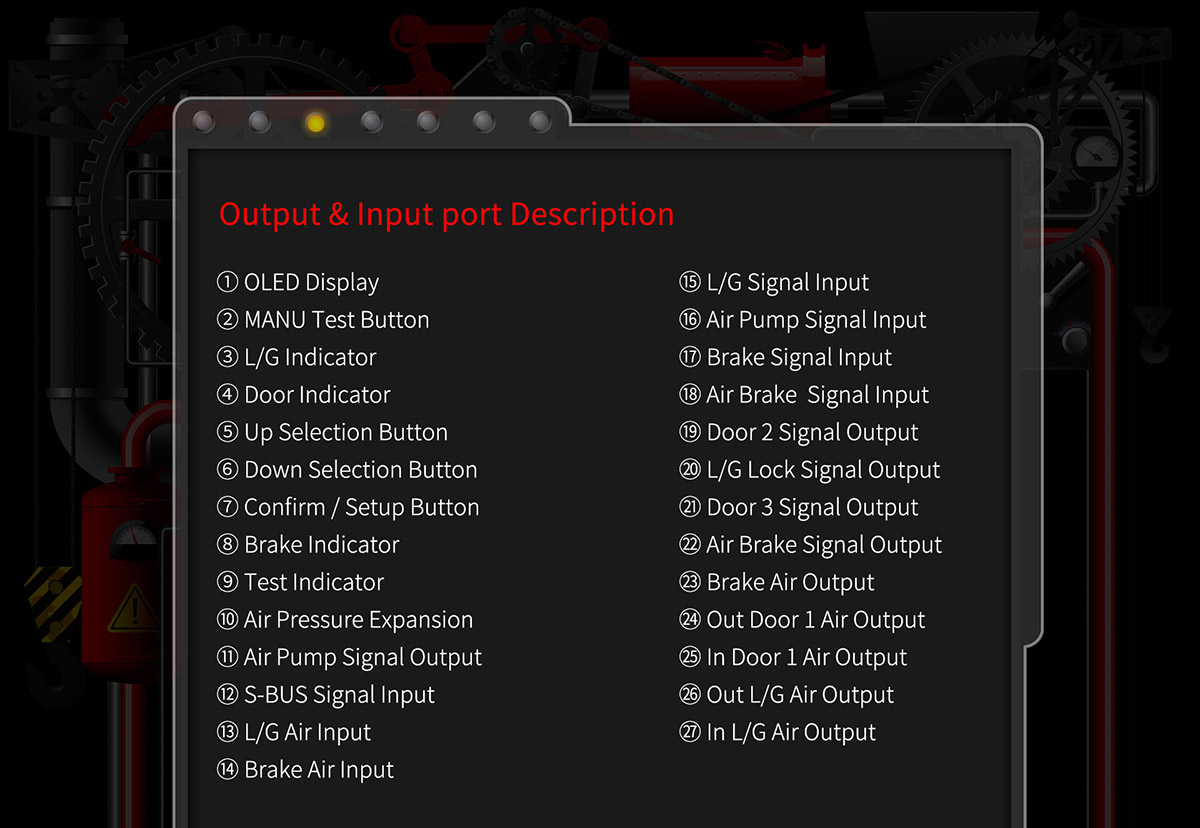Select the first gray dot in the top row
Viewport: 1200px width, 828px height.
coord(203,122)
